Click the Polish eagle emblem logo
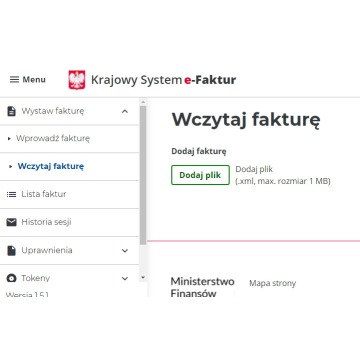This screenshot has height=360, width=360. click(x=77, y=80)
